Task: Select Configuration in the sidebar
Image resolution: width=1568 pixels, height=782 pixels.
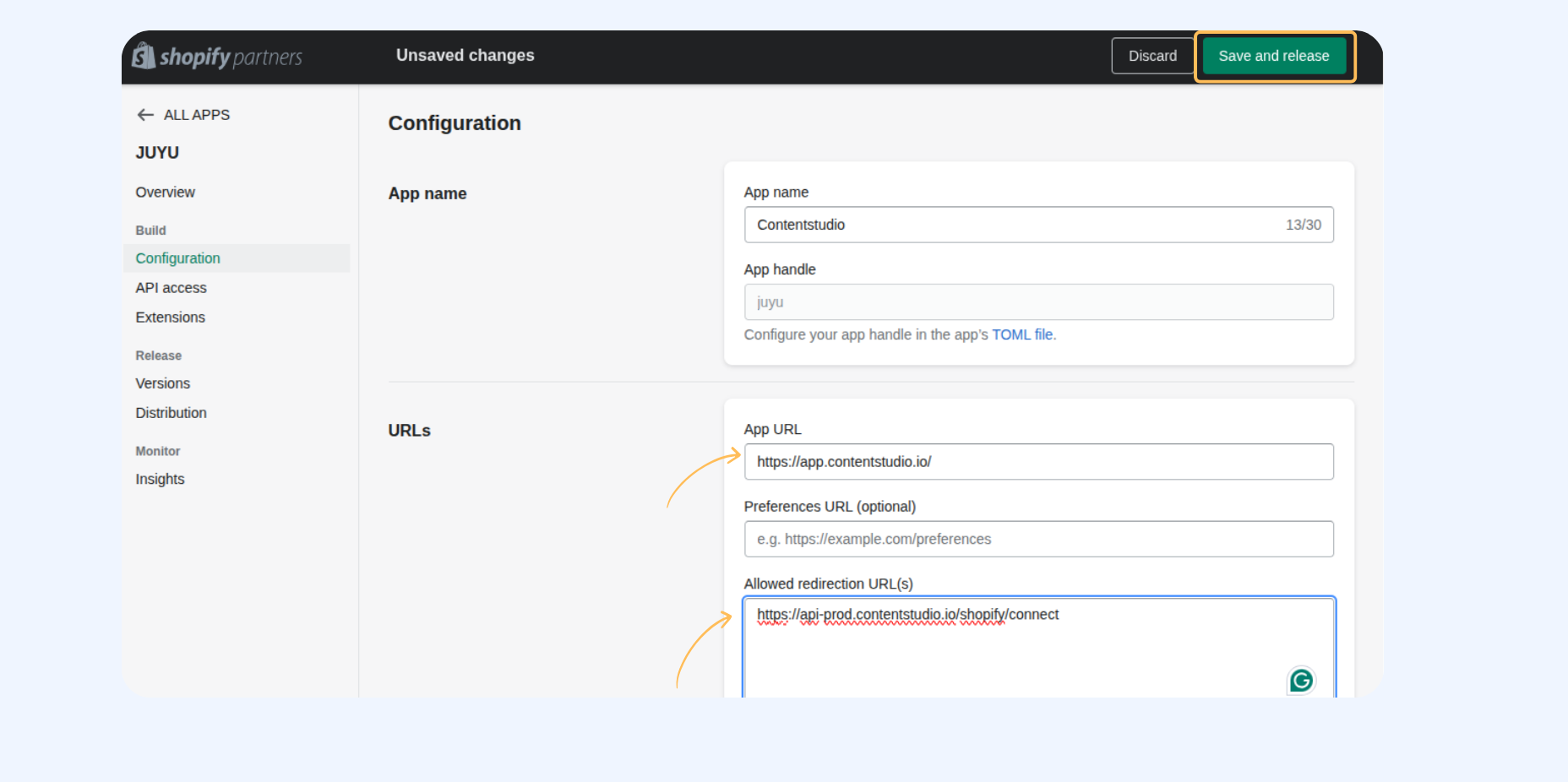Action: coord(237,258)
